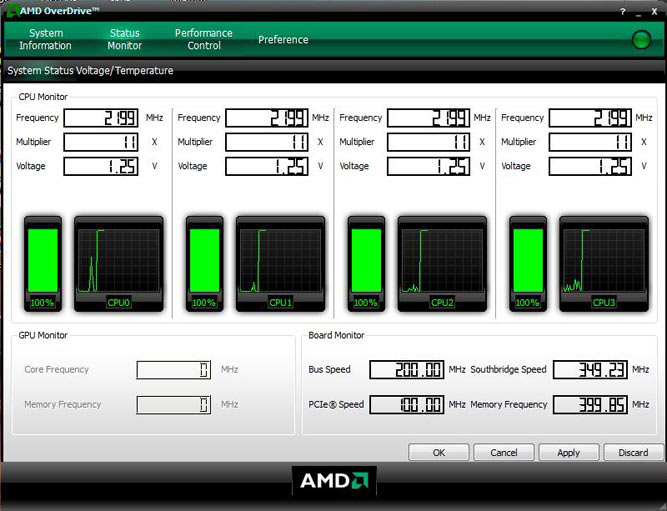Viewport: 667px width, 511px height.
Task: Click the fourth core Frequency field
Action: click(x=590, y=118)
